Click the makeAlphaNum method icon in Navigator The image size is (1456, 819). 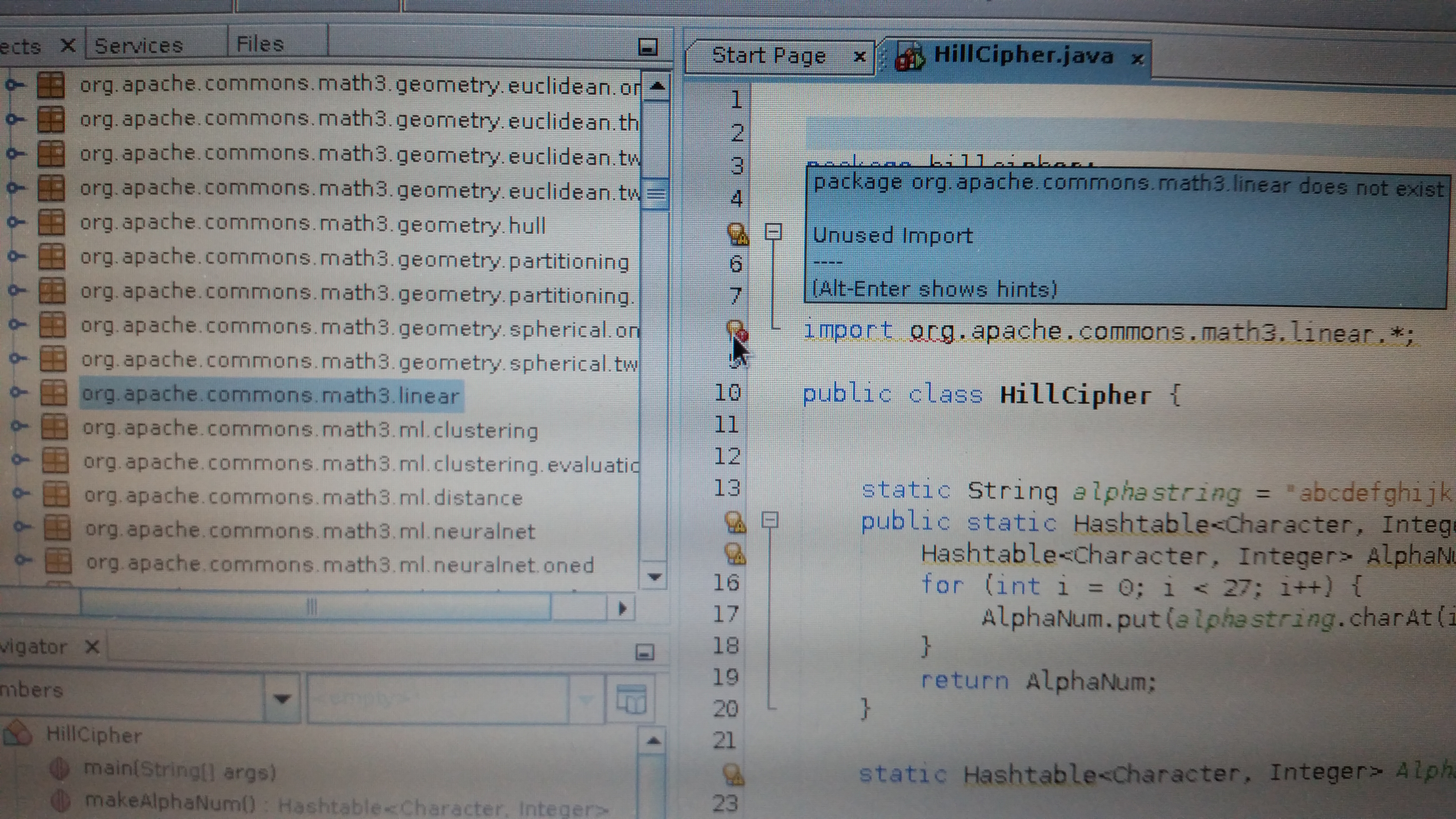(x=61, y=801)
